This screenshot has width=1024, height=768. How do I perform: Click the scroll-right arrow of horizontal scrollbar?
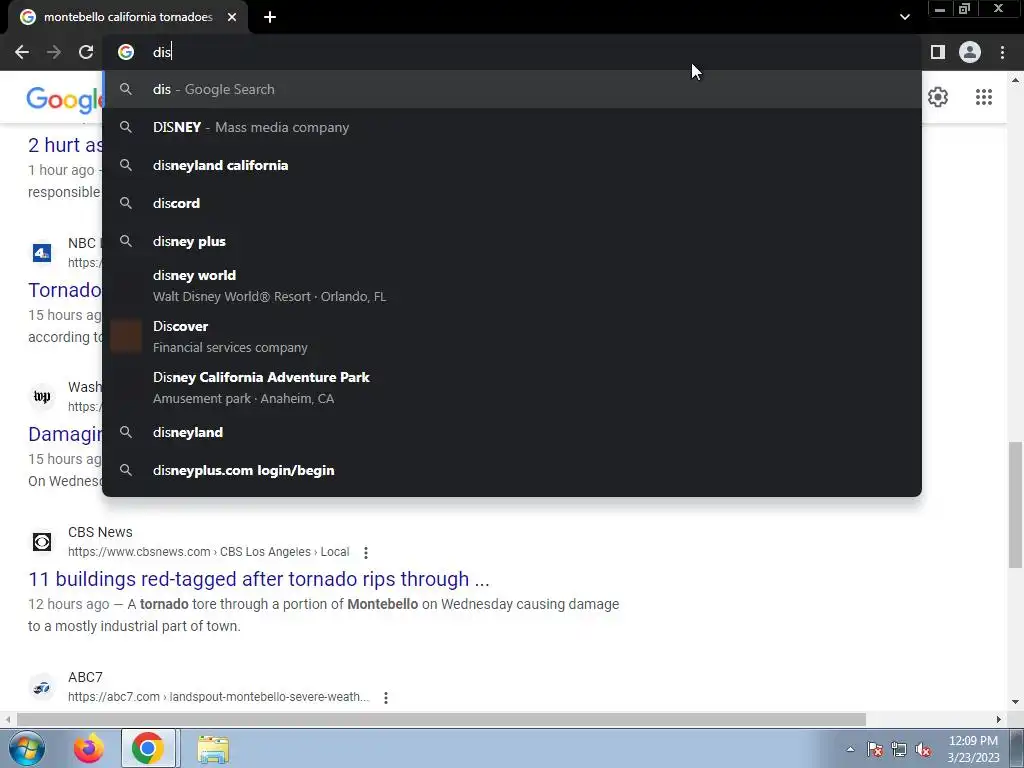point(999,719)
